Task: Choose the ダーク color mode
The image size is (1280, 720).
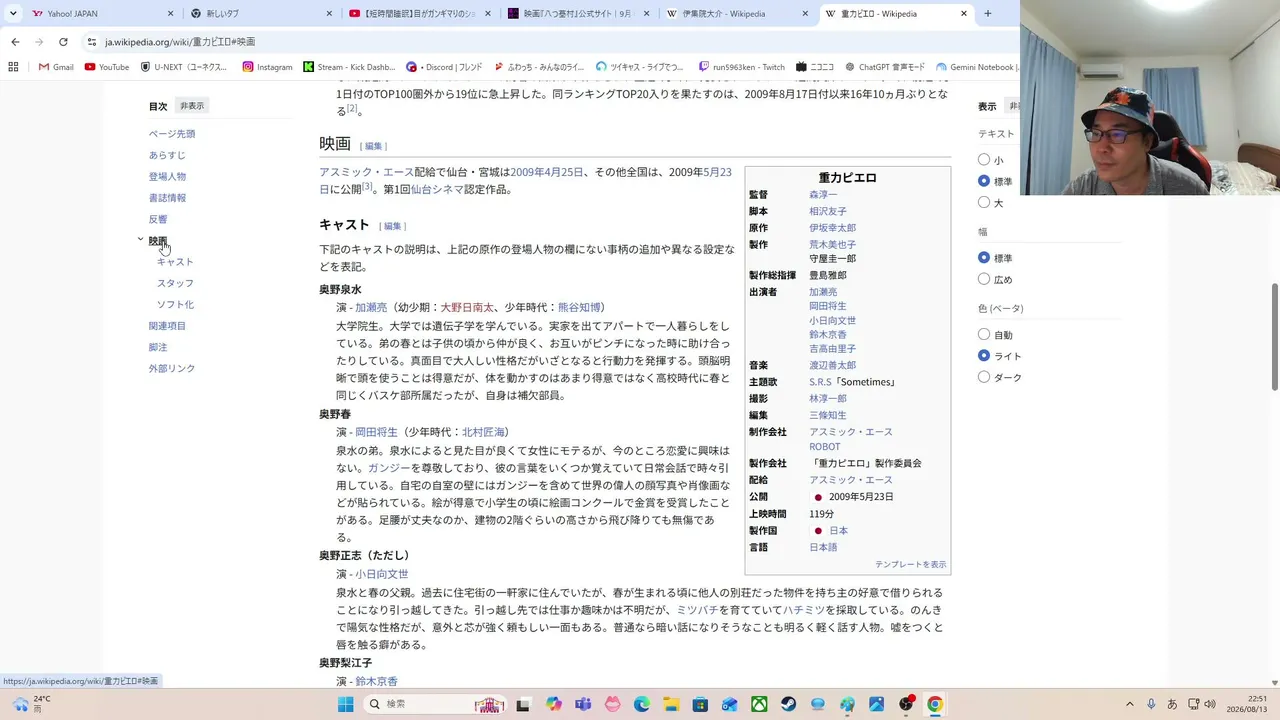Action: (x=984, y=377)
